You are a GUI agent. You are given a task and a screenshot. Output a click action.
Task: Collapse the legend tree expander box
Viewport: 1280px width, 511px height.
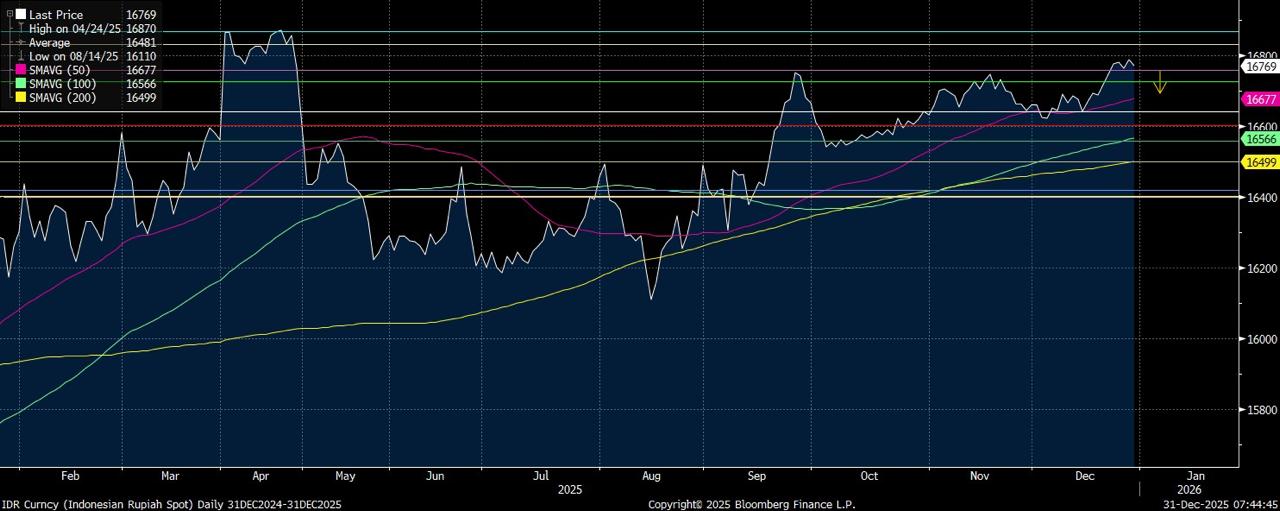pyautogui.click(x=10, y=15)
